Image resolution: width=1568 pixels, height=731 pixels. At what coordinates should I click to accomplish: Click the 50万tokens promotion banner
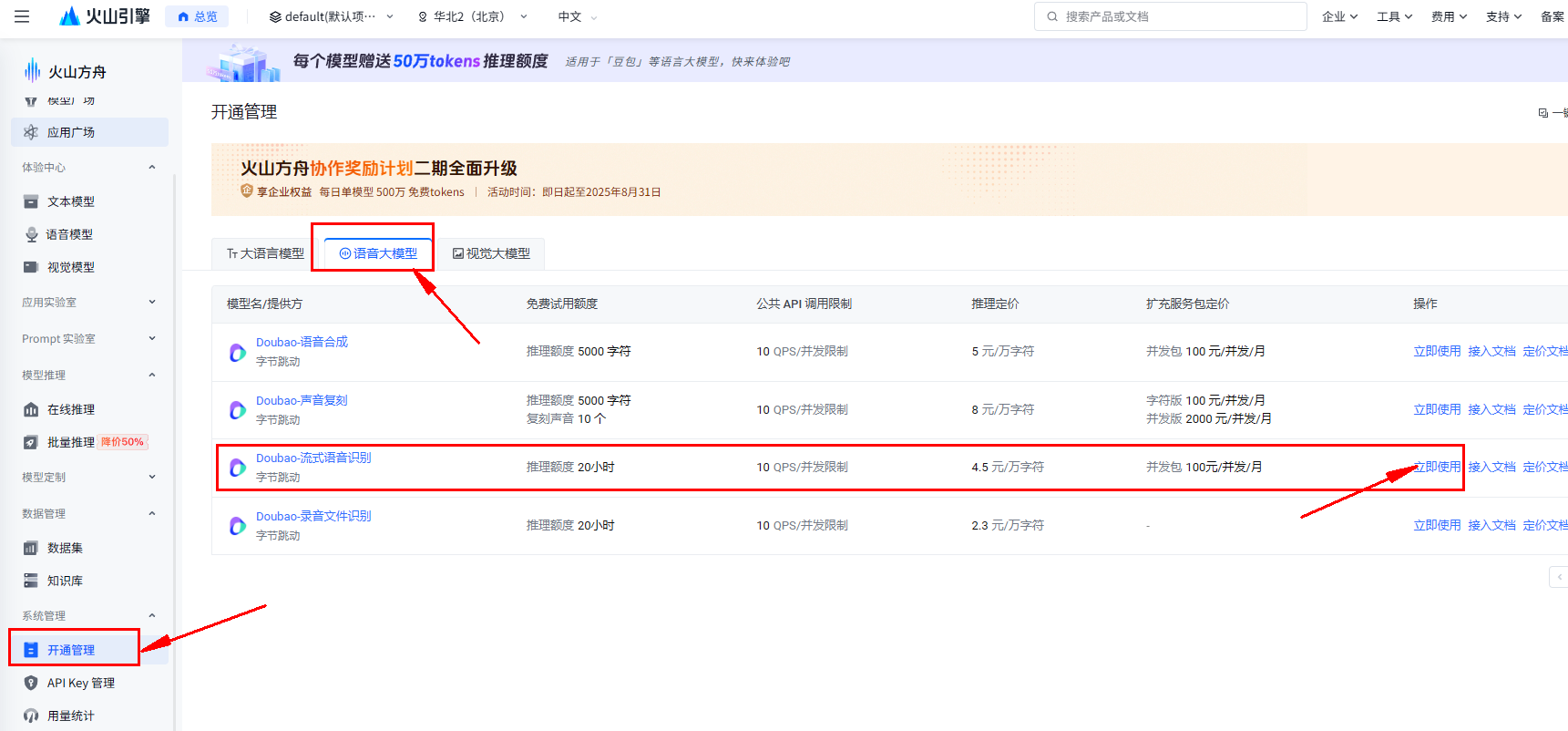(x=875, y=61)
